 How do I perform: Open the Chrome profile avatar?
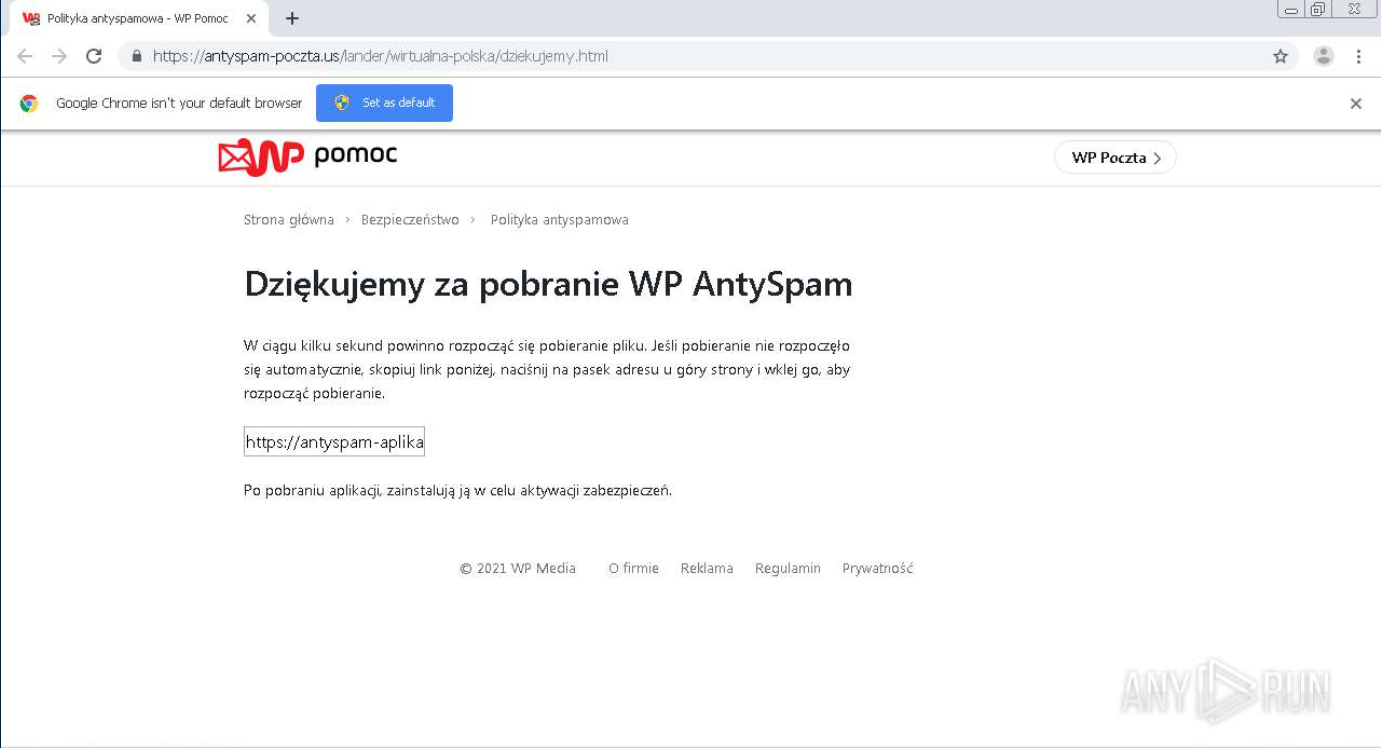click(x=1323, y=57)
